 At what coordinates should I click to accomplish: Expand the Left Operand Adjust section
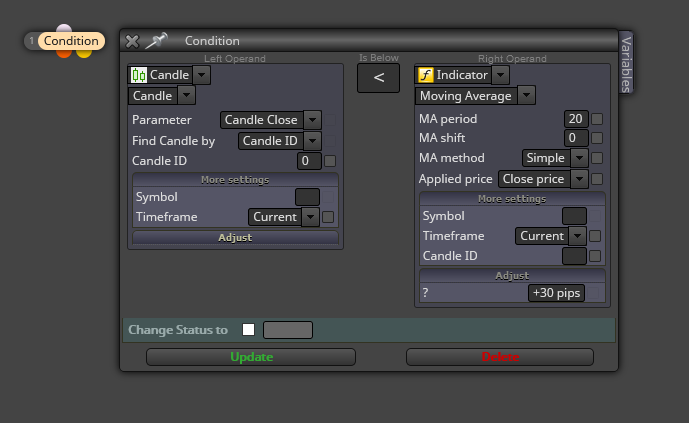[x=235, y=238]
